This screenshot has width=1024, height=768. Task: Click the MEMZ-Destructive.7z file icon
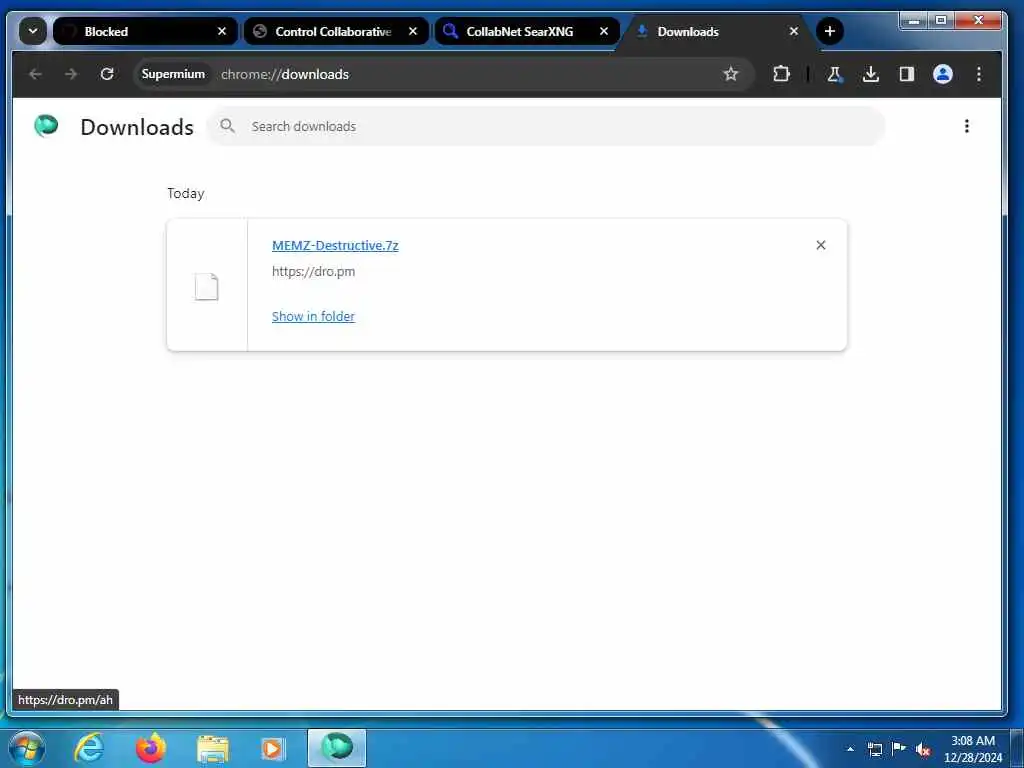207,287
